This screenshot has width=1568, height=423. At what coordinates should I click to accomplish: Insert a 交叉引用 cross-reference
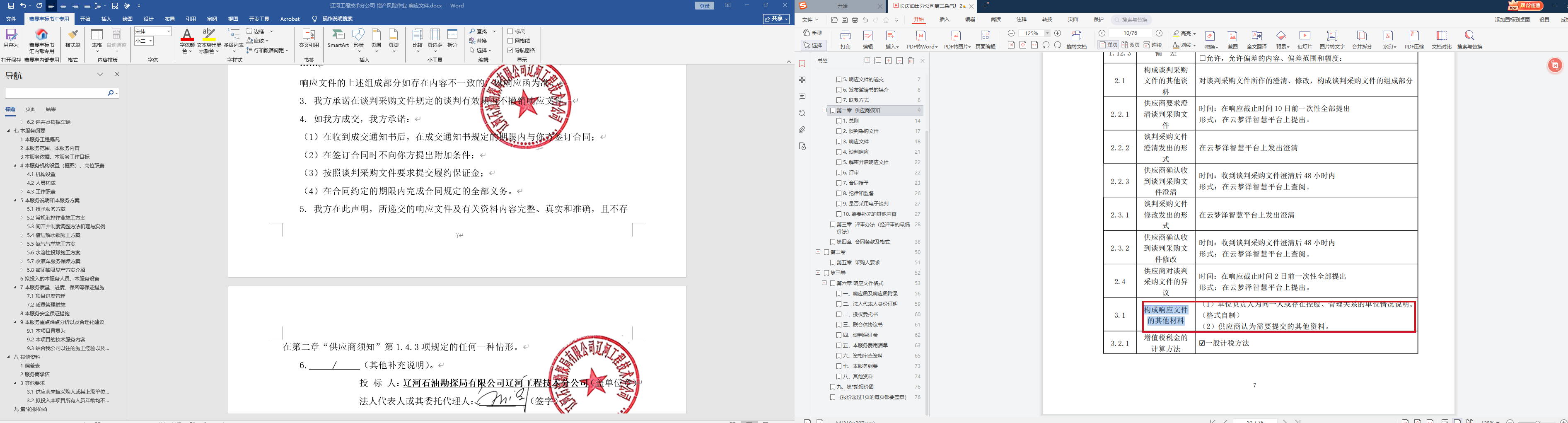[309, 39]
